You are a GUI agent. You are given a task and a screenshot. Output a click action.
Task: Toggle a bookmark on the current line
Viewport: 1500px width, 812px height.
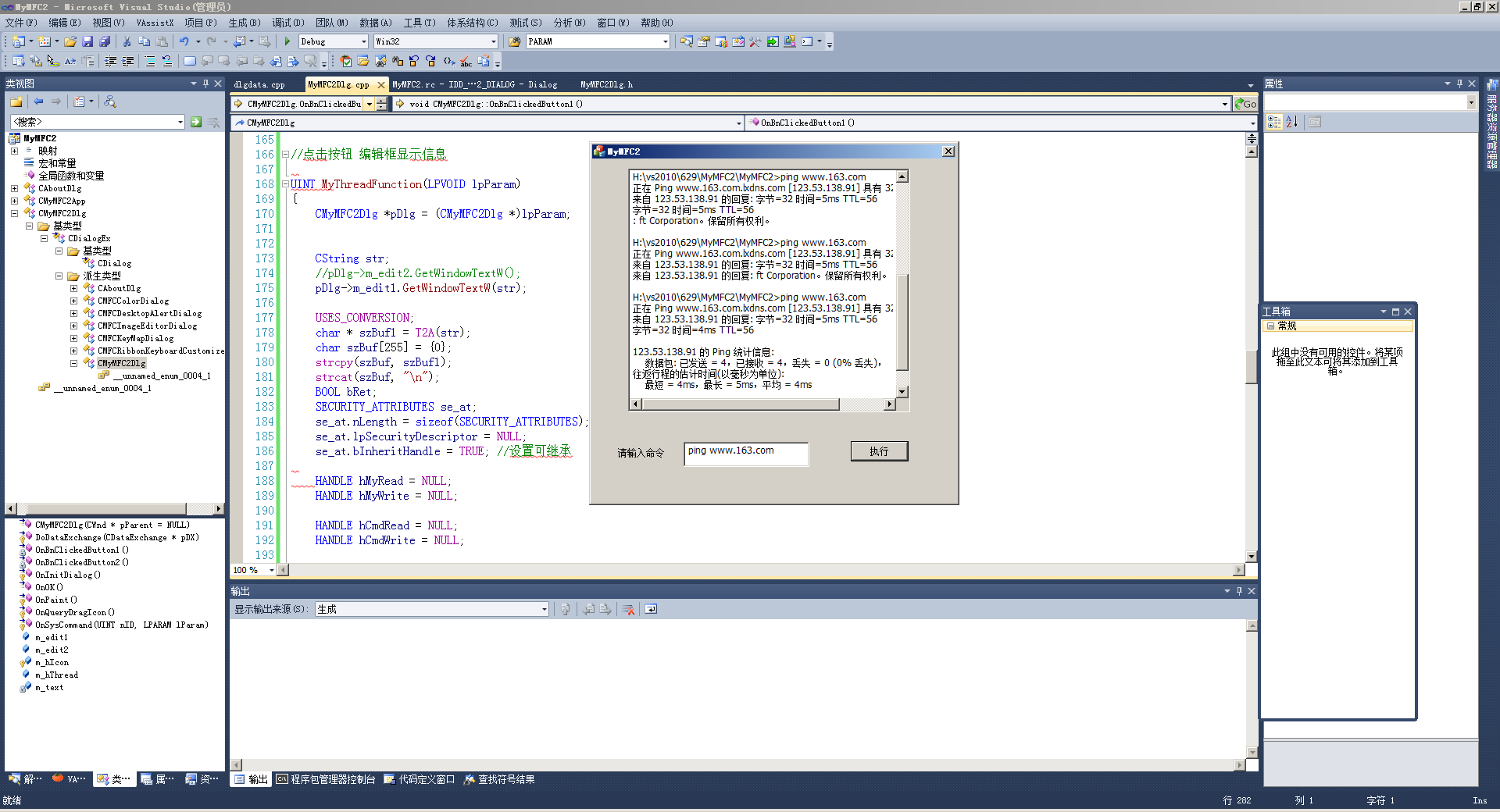tap(190, 61)
